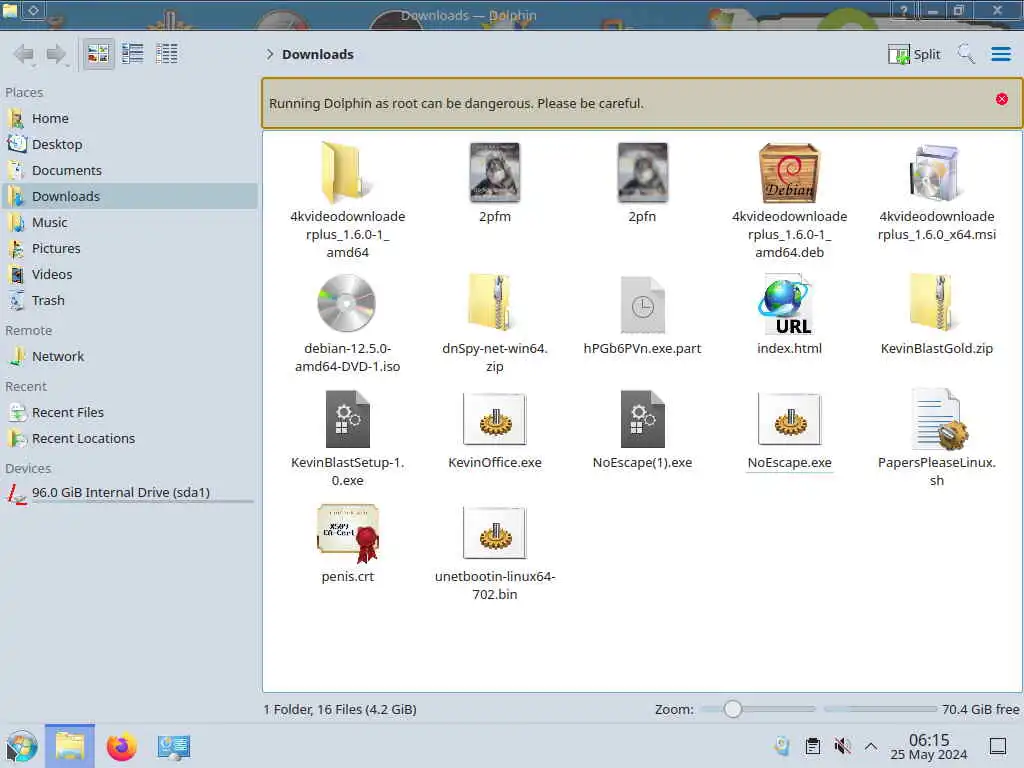Open the clipboard tray icon
This screenshot has width=1024, height=768.
coord(812,746)
